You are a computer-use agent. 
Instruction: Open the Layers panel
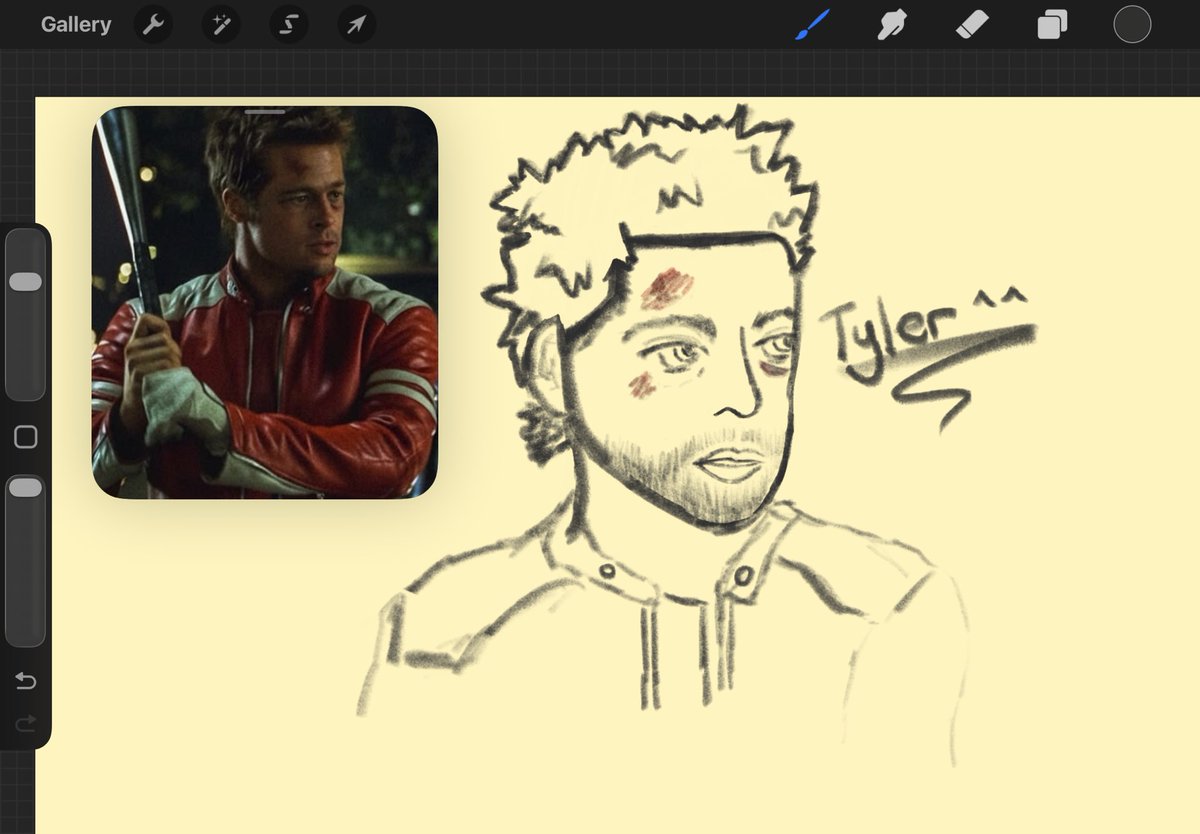click(1052, 25)
